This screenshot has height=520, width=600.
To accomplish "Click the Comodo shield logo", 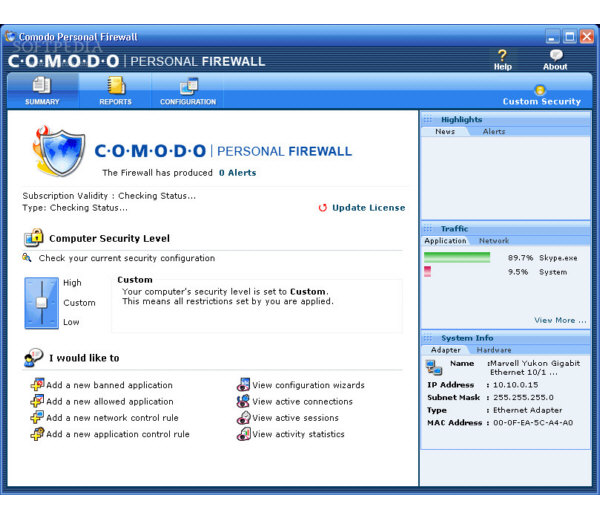I will tap(59, 152).
